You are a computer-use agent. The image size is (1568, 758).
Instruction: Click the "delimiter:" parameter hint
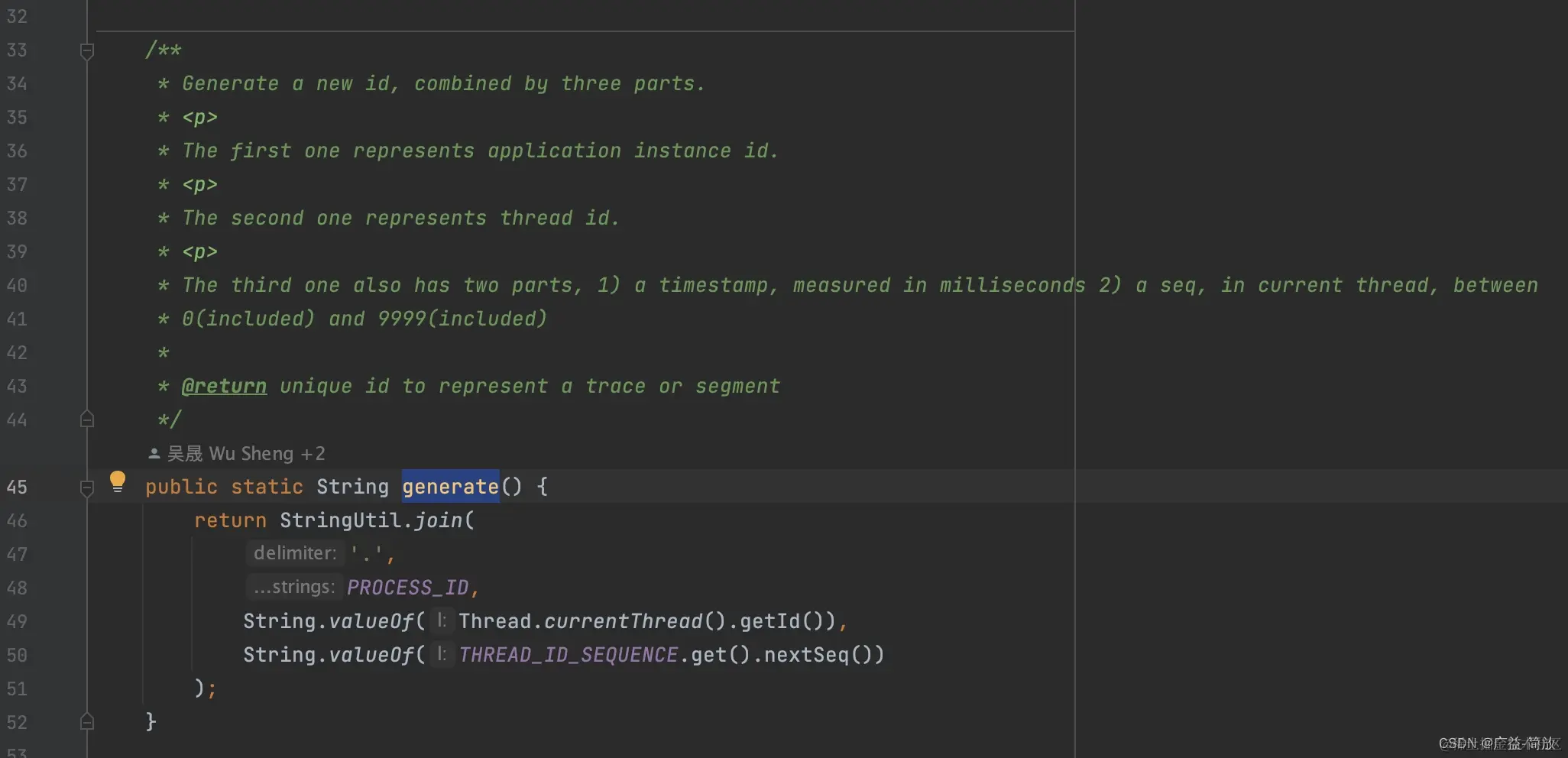[x=295, y=553]
